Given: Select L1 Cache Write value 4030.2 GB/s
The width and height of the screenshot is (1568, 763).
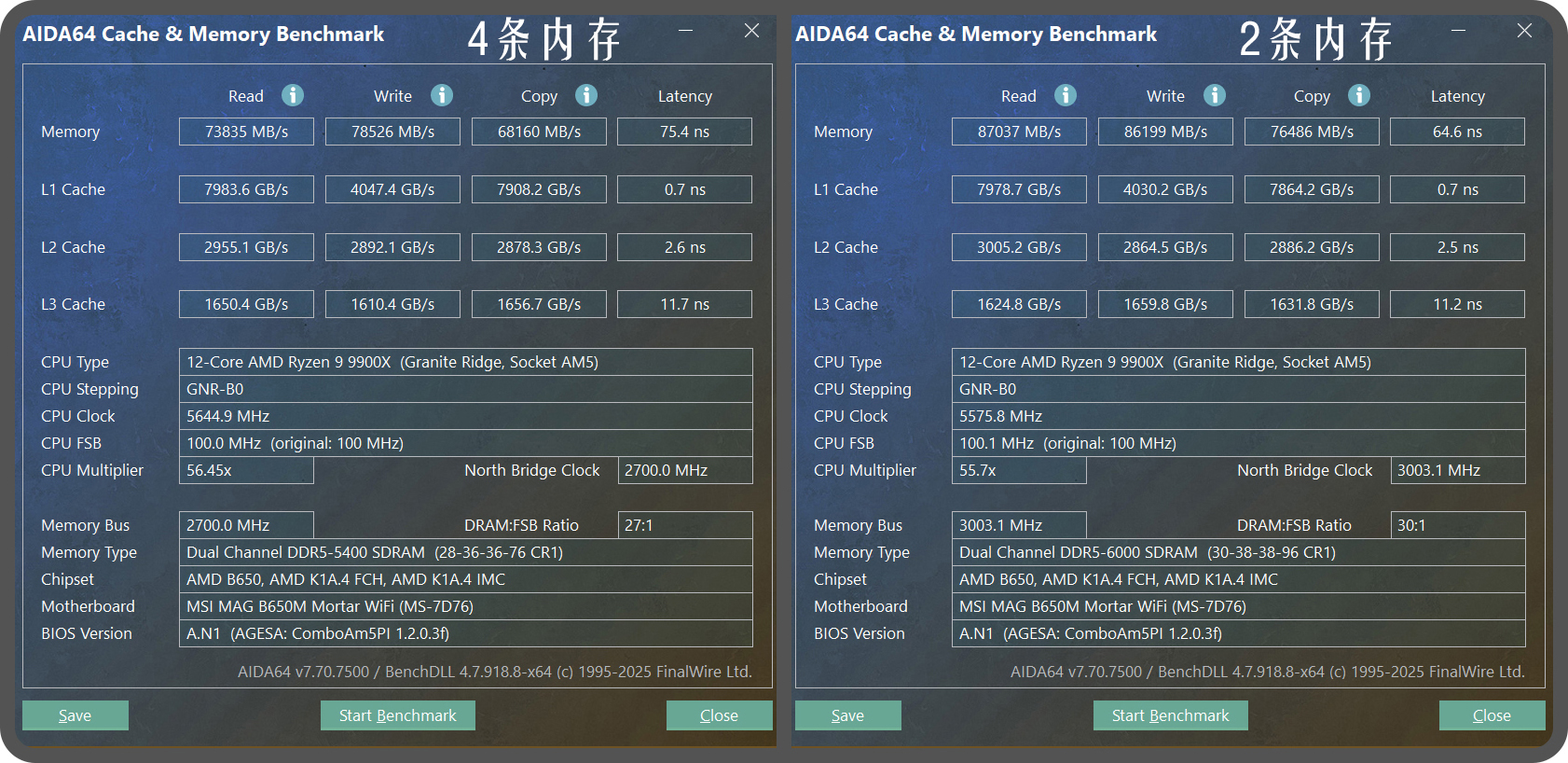Looking at the screenshot, I should pyautogui.click(x=1165, y=189).
